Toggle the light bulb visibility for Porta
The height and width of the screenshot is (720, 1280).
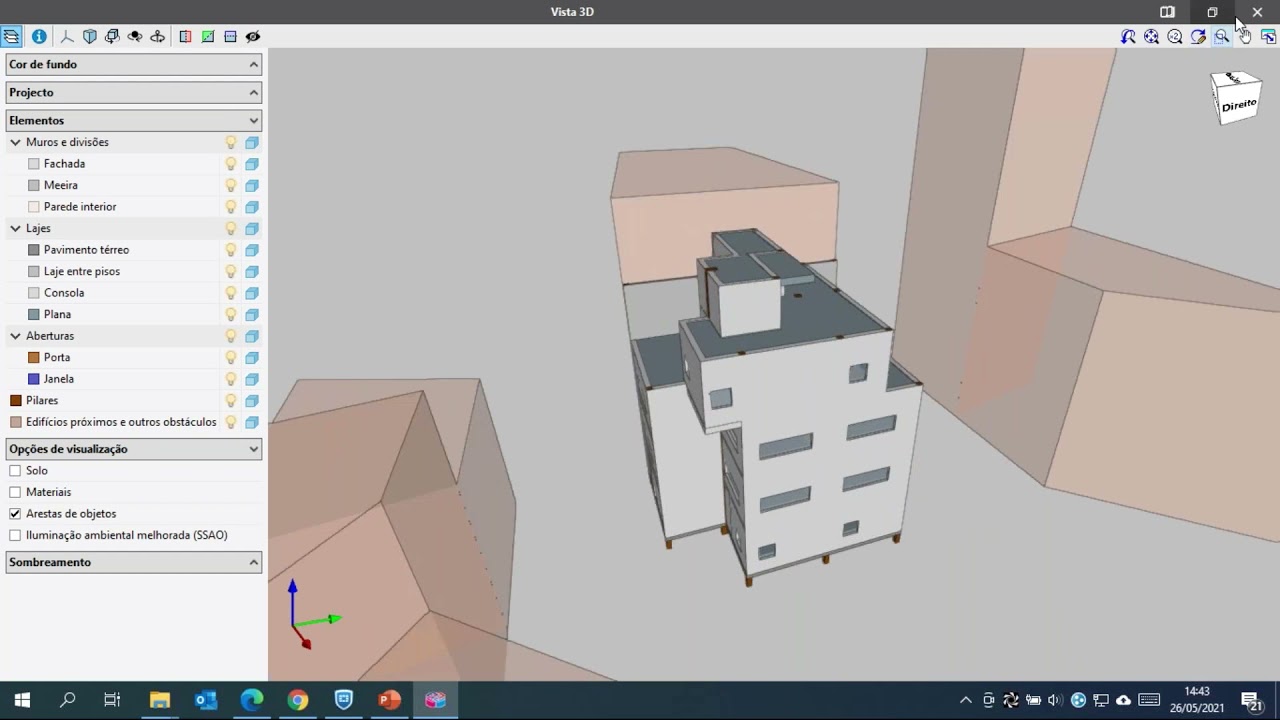pyautogui.click(x=231, y=357)
